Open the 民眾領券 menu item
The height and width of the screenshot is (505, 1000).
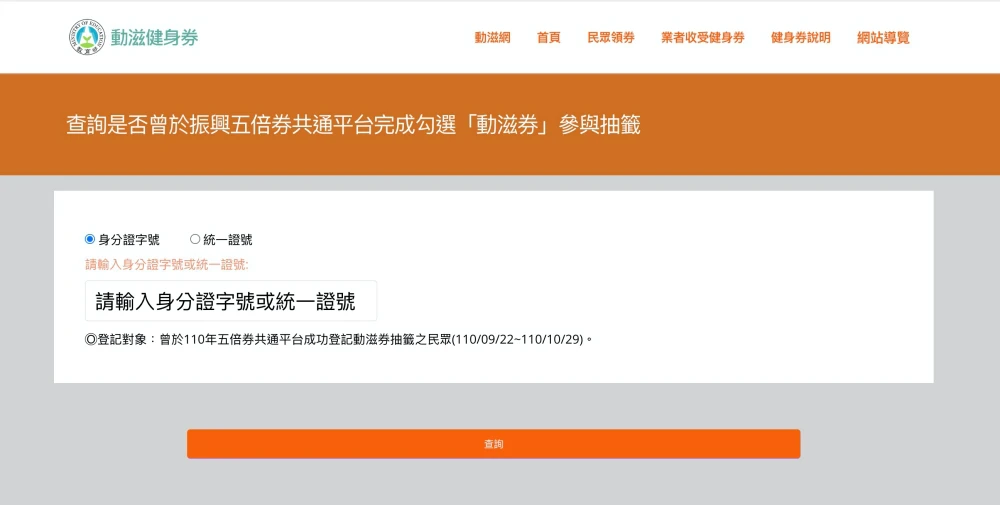[611, 38]
